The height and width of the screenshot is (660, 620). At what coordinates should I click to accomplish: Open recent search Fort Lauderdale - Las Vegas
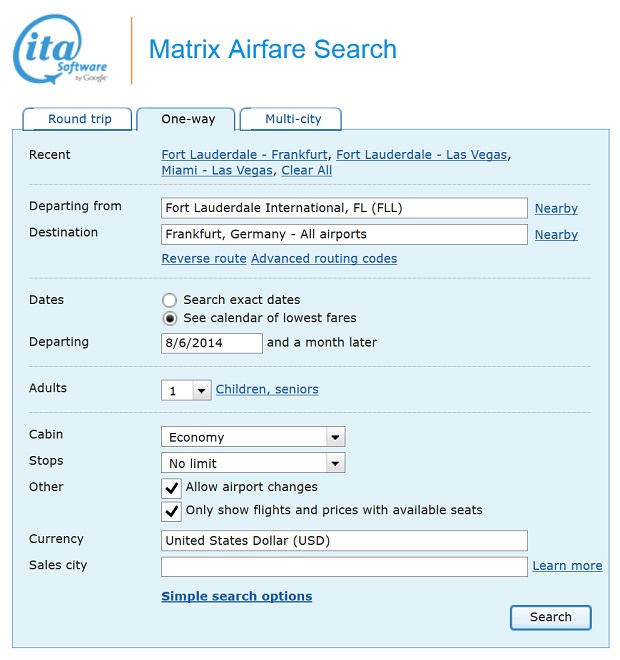click(x=421, y=154)
